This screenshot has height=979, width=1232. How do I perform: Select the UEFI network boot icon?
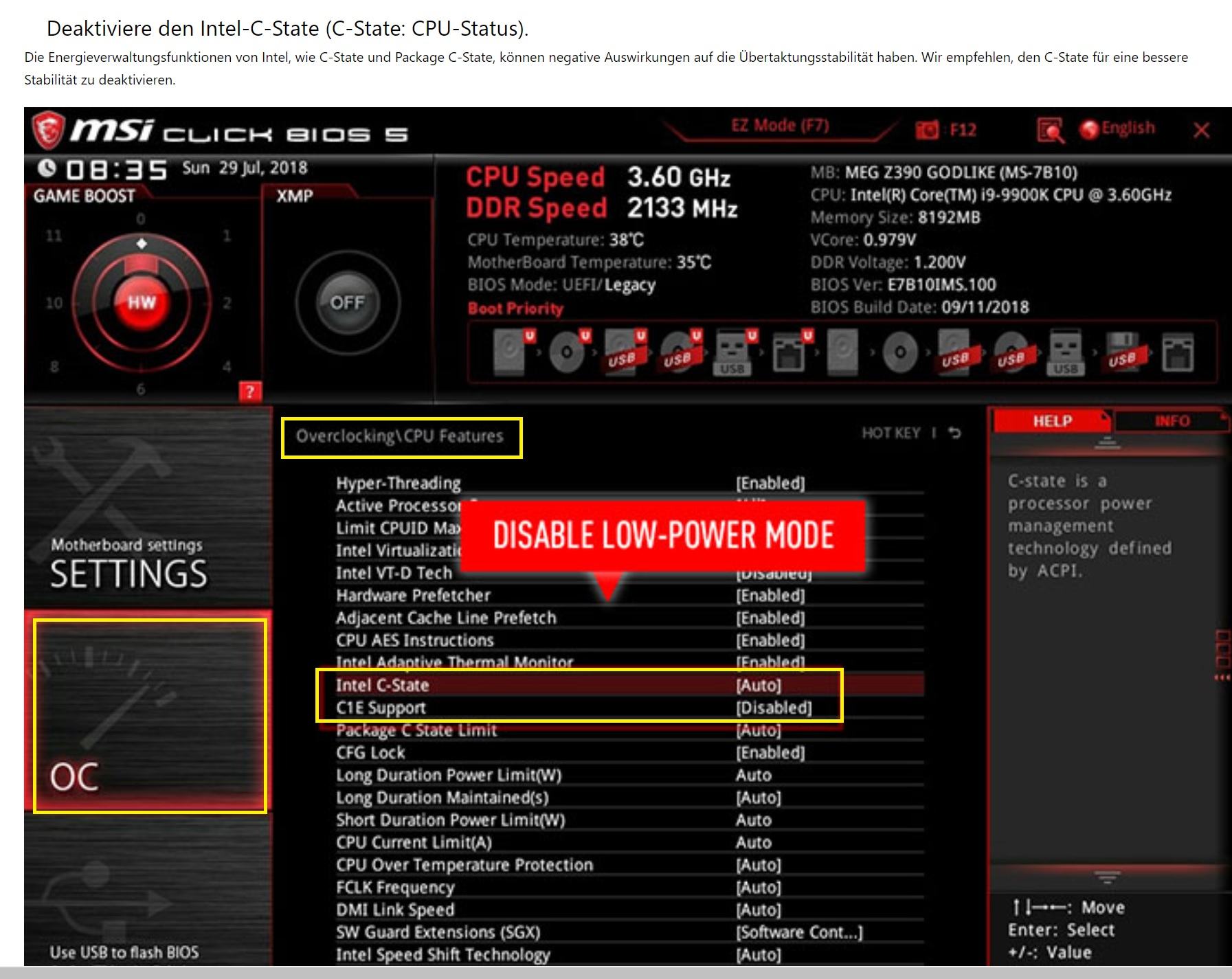pos(790,352)
